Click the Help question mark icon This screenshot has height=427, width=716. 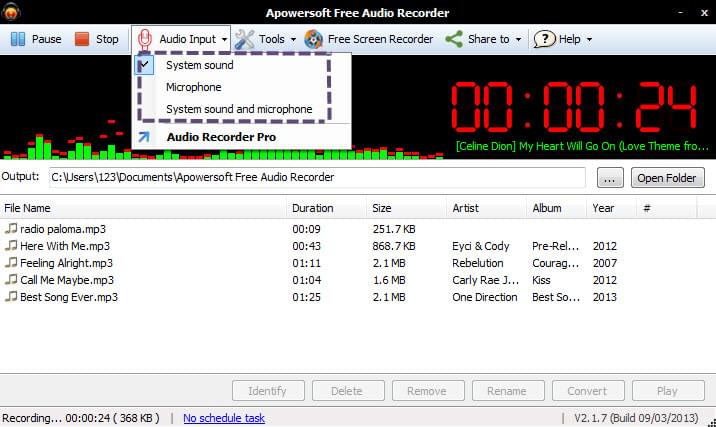coord(544,39)
